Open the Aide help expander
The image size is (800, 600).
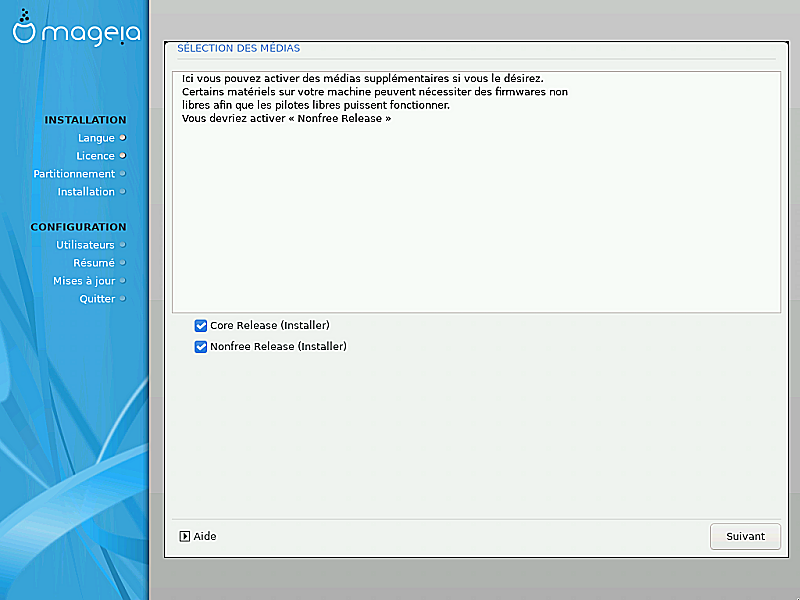(x=197, y=536)
